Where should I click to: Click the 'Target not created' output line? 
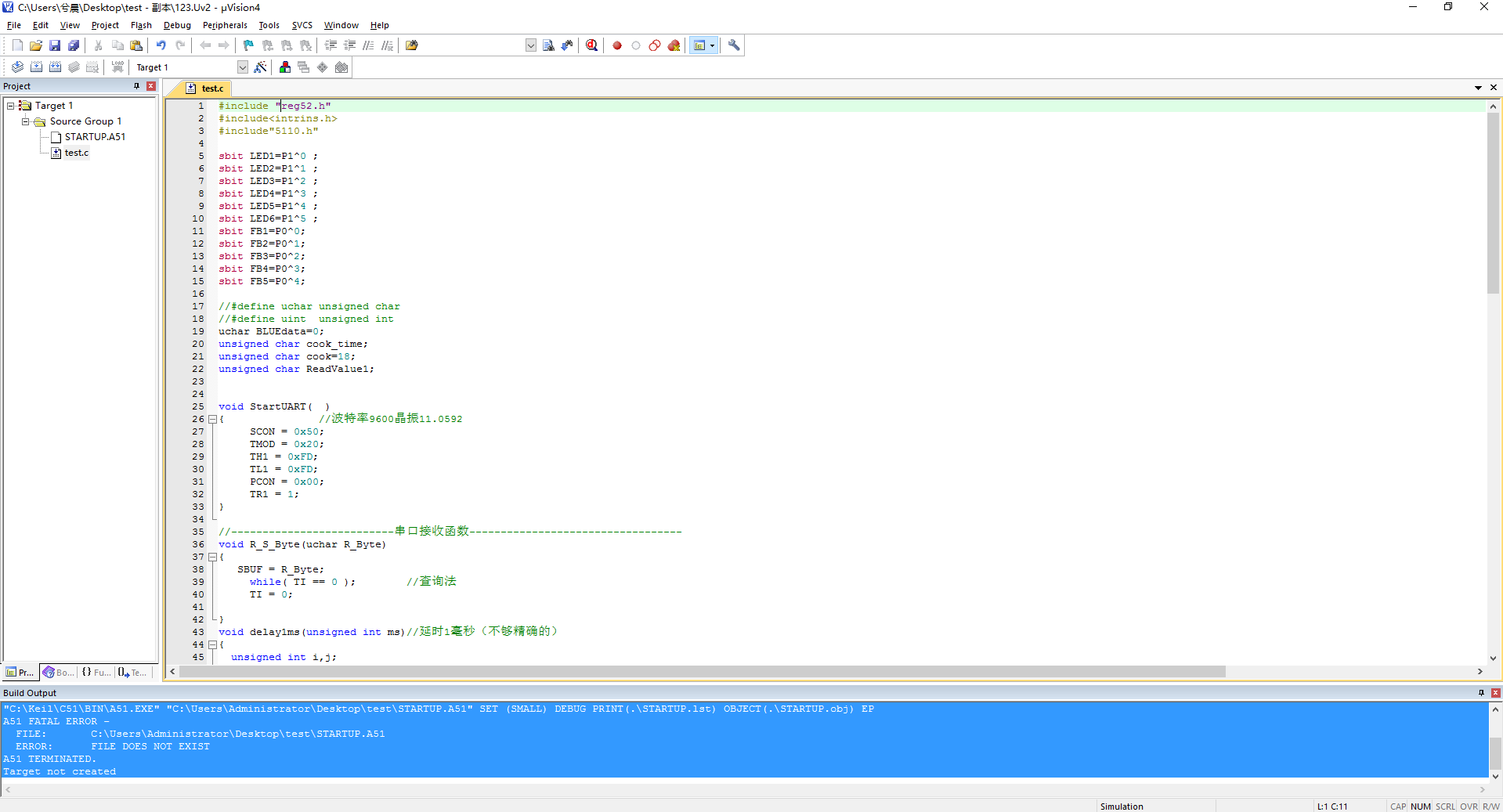(x=60, y=771)
